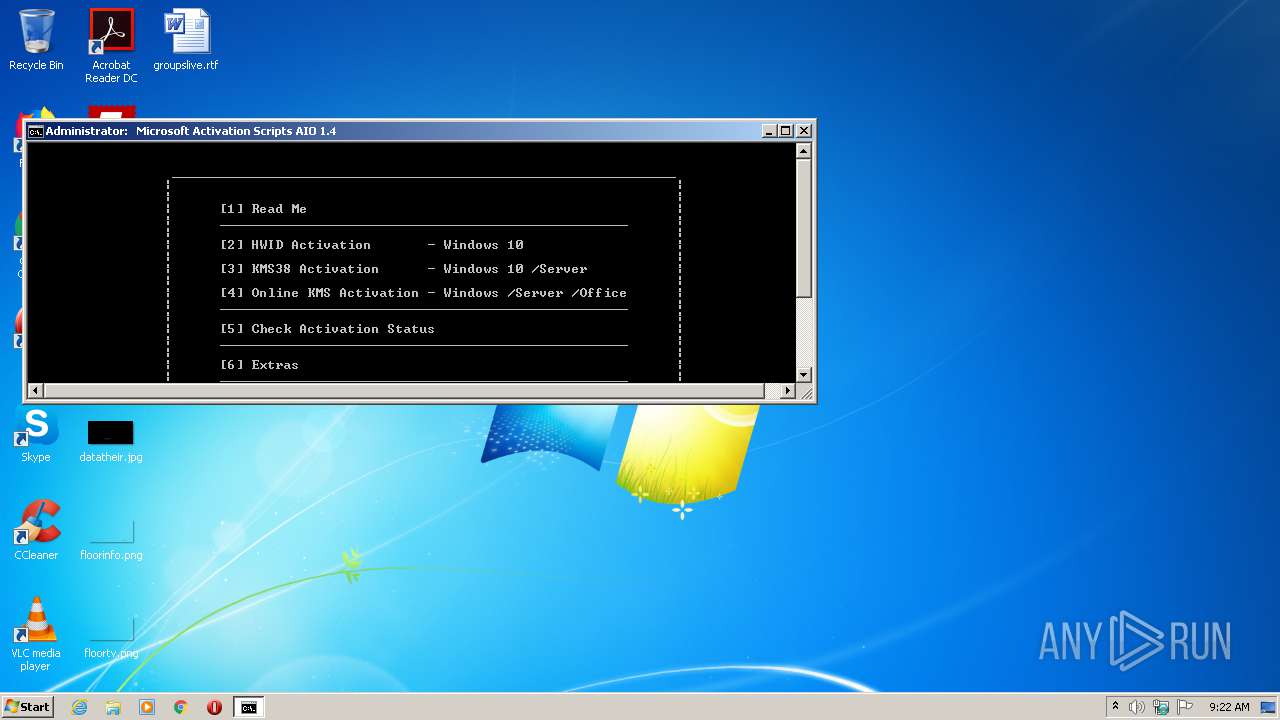
Task: Click the window resize grip corner
Action: (805, 392)
